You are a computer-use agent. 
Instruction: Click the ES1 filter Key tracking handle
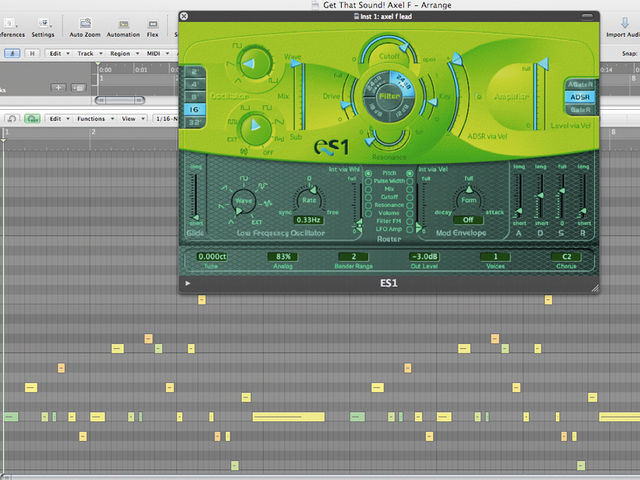tap(432, 102)
